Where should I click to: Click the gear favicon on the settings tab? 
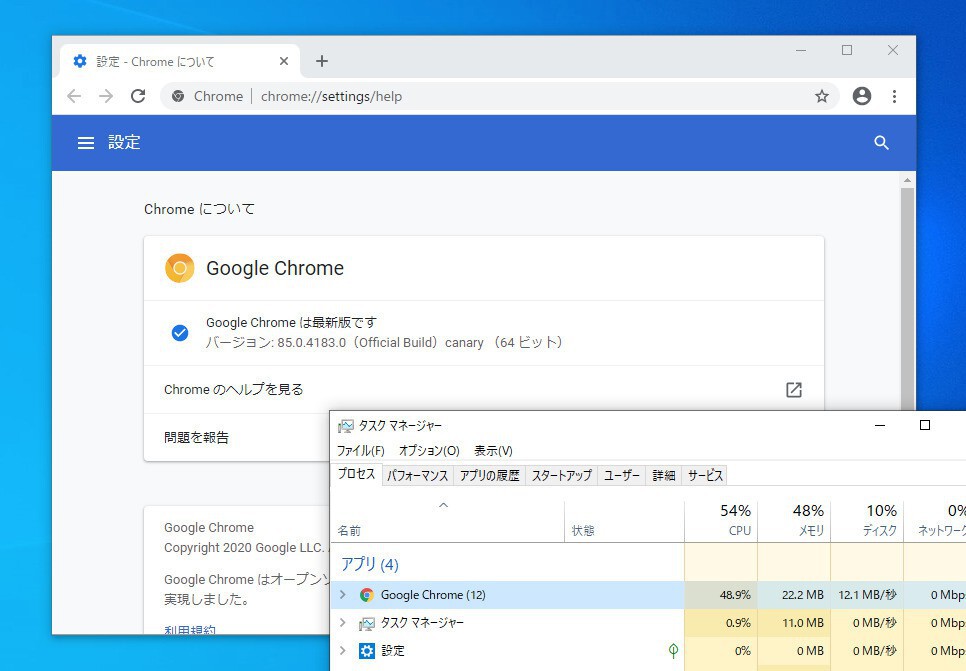80,61
